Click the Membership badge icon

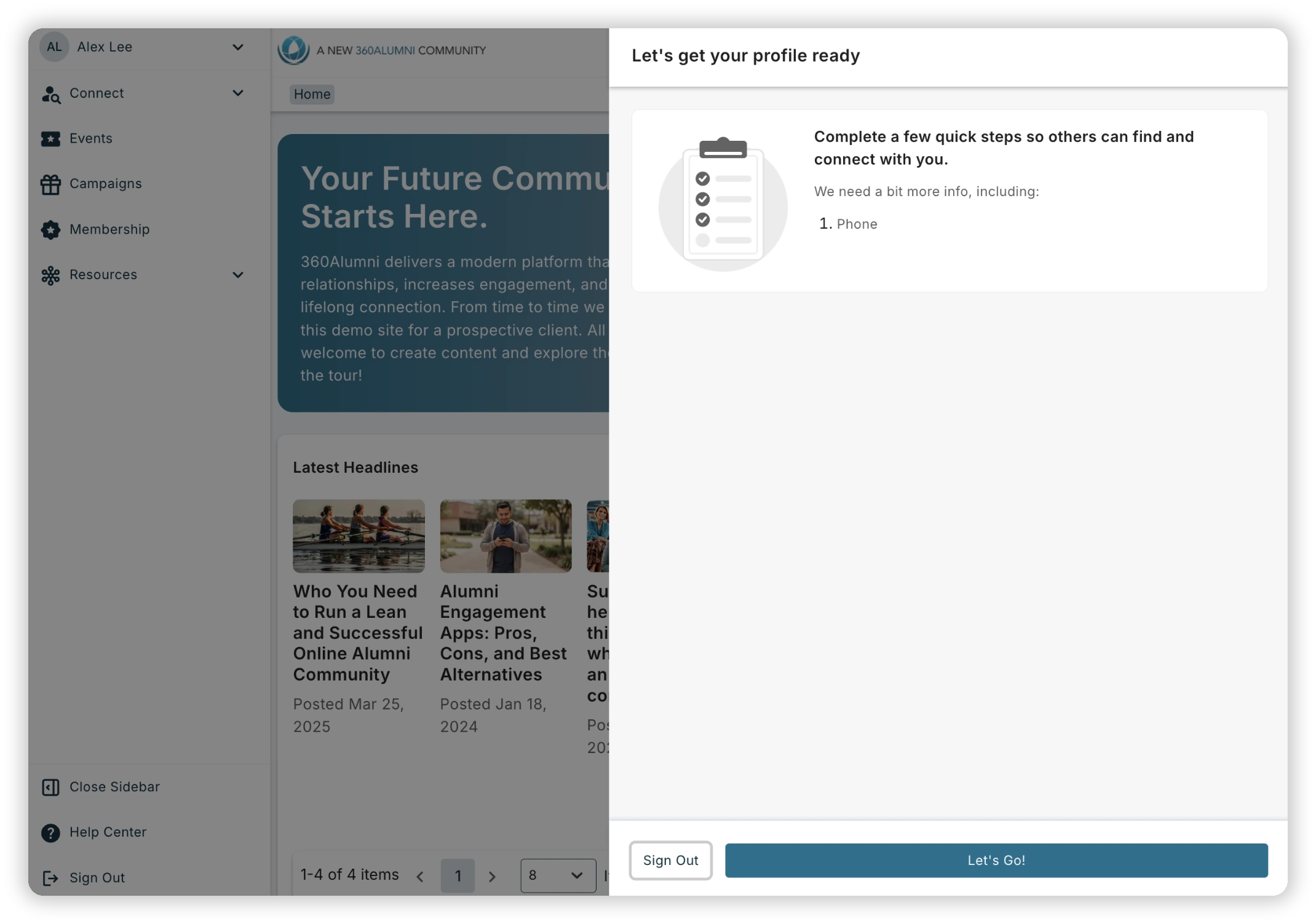coord(50,230)
